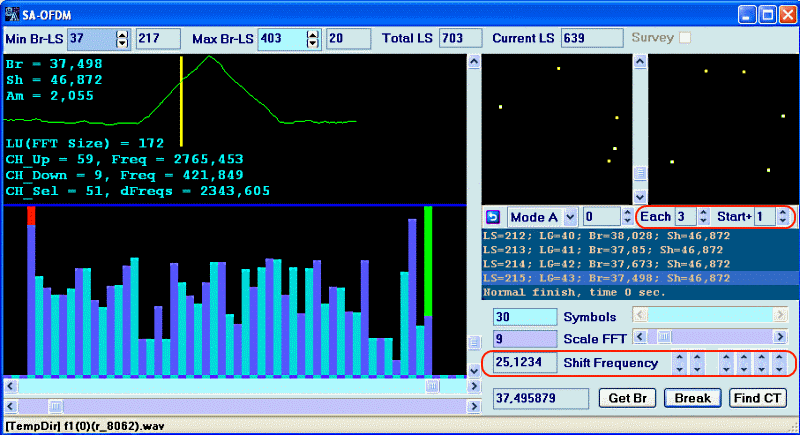This screenshot has height=435, width=800.
Task: Click the yellow marker line in spectrum plot
Action: 181,100
